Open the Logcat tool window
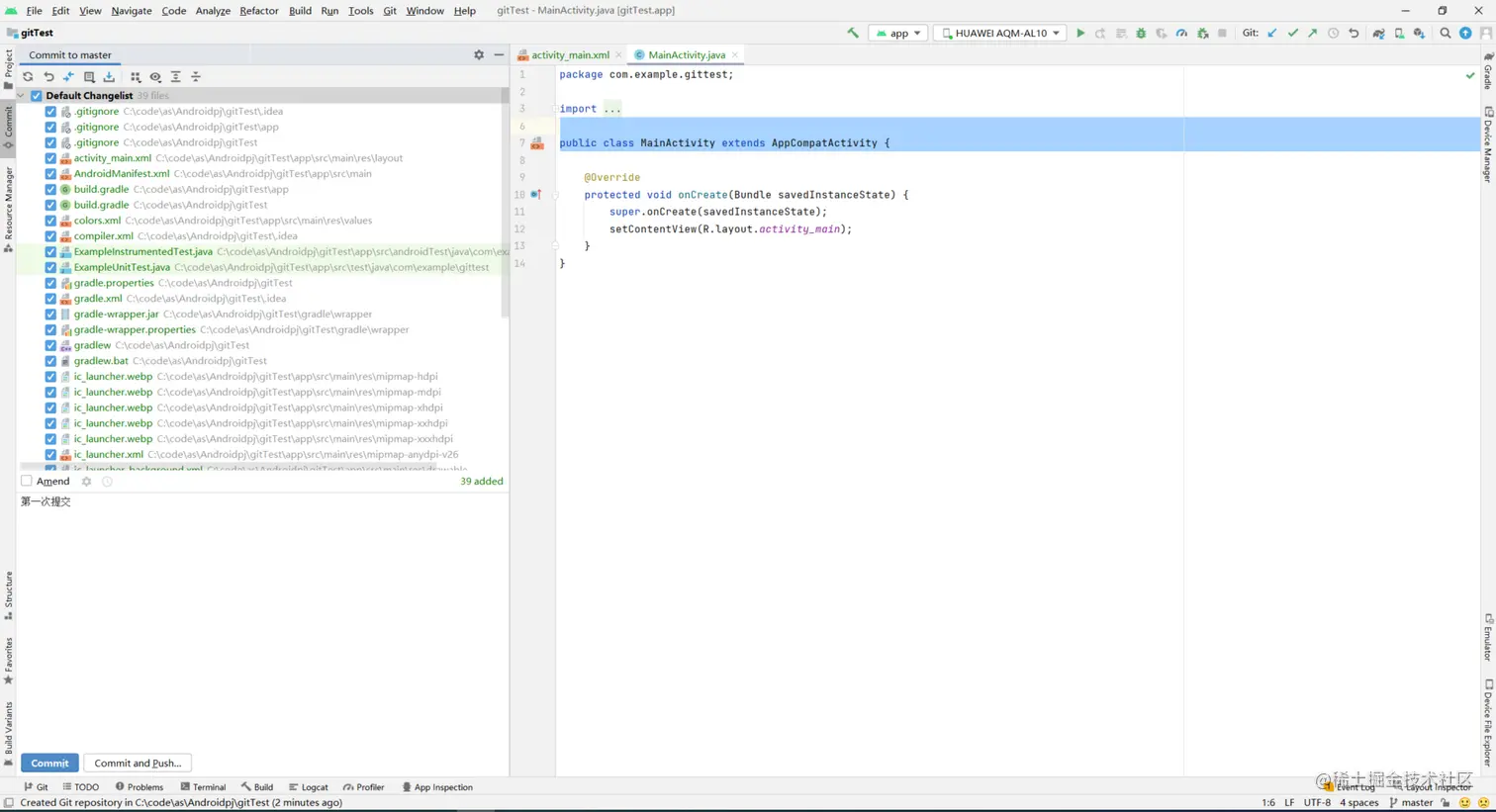Viewport: 1496px width, 812px height. 308,787
